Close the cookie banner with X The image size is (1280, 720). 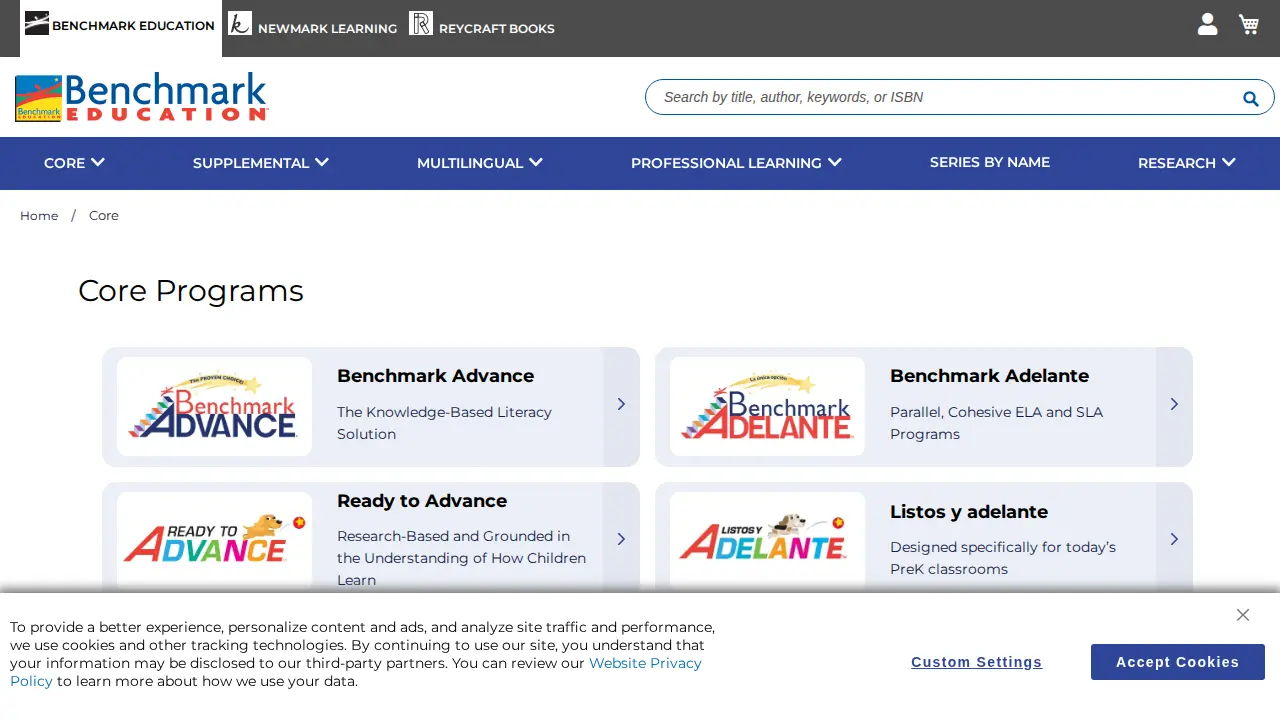click(x=1243, y=615)
